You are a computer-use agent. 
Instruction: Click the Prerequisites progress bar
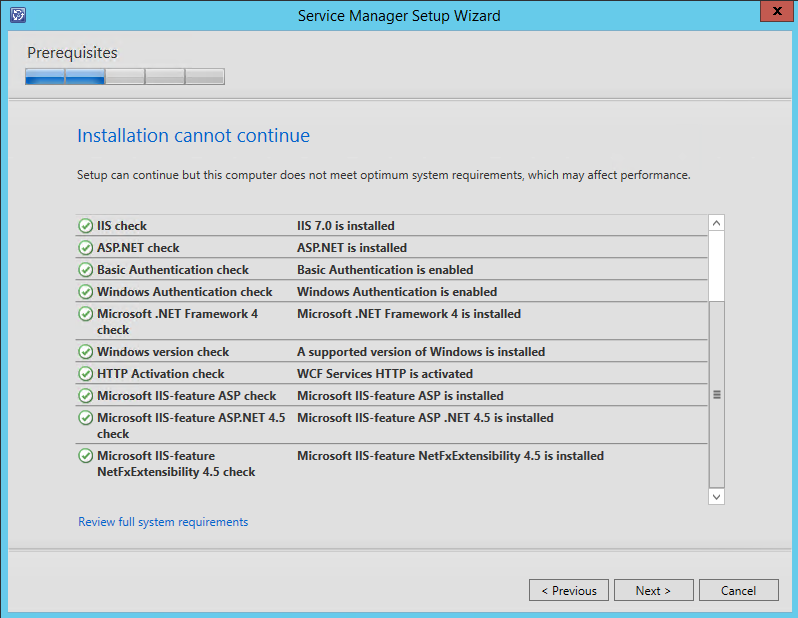click(125, 76)
